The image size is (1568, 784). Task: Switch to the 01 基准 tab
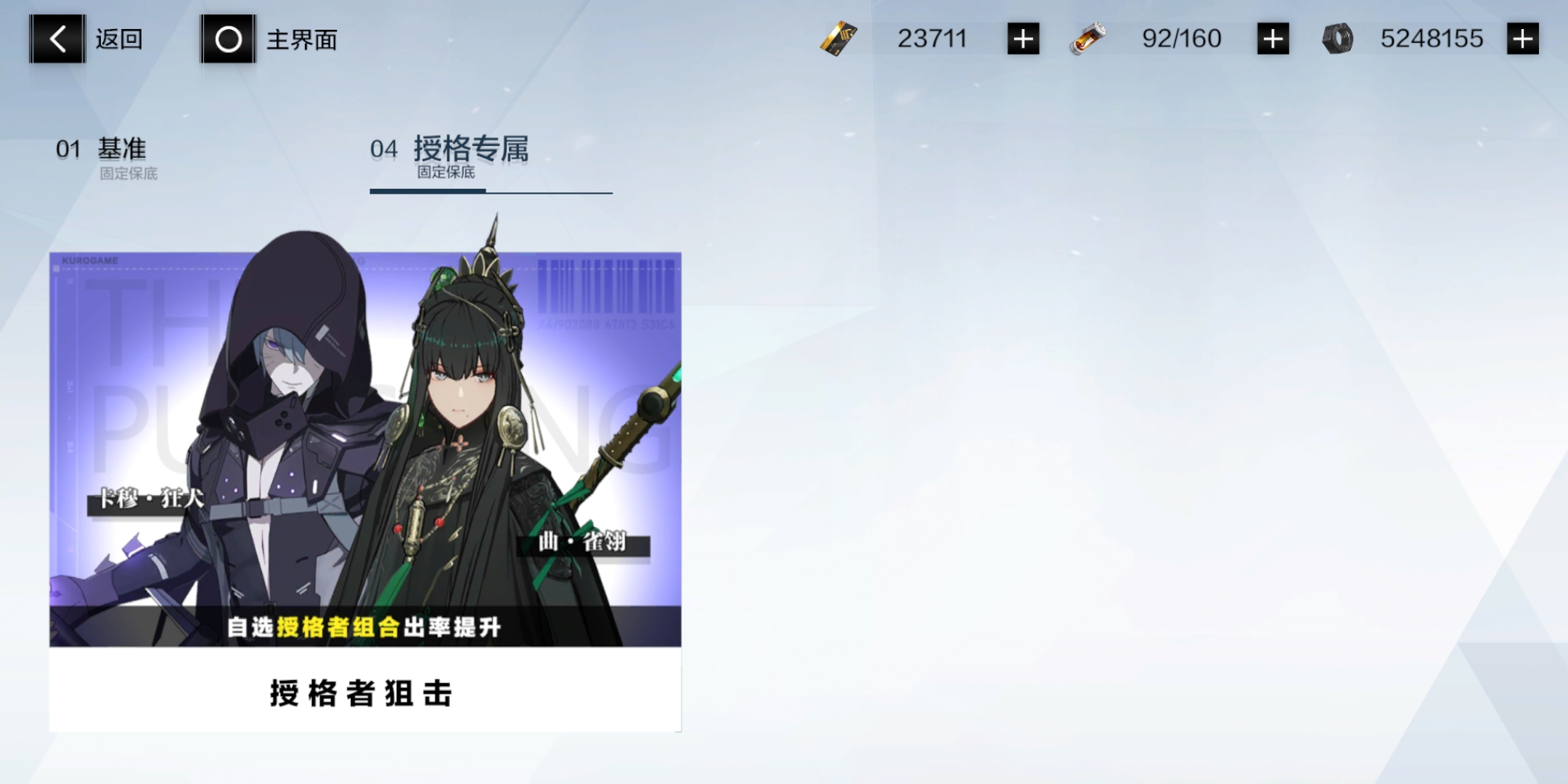(107, 158)
